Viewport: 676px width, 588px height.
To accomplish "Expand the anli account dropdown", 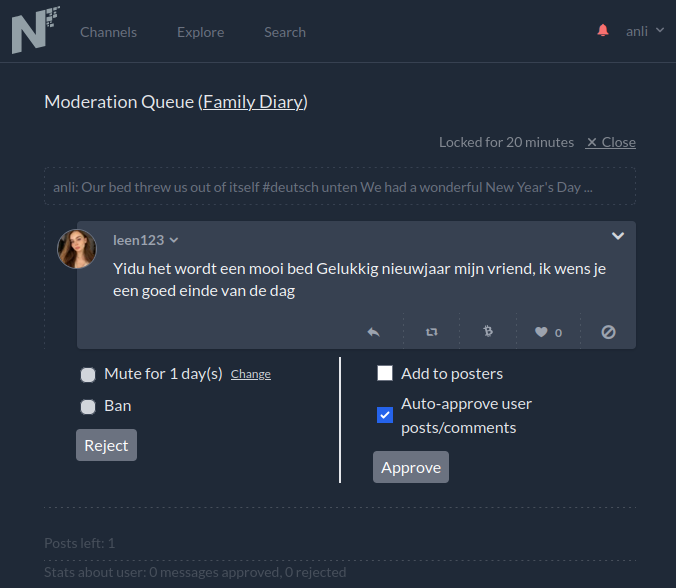I will pos(645,31).
